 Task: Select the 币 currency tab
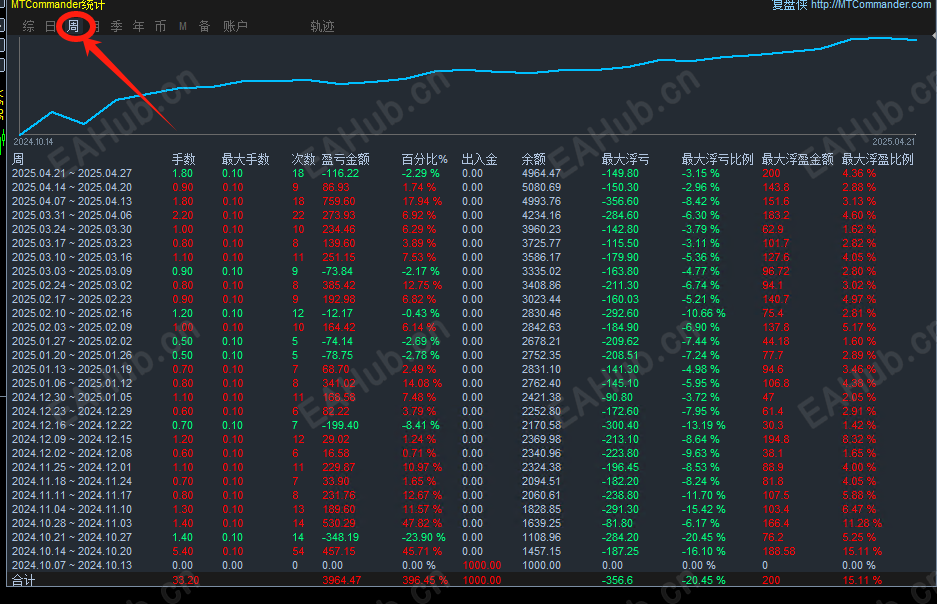(x=160, y=26)
